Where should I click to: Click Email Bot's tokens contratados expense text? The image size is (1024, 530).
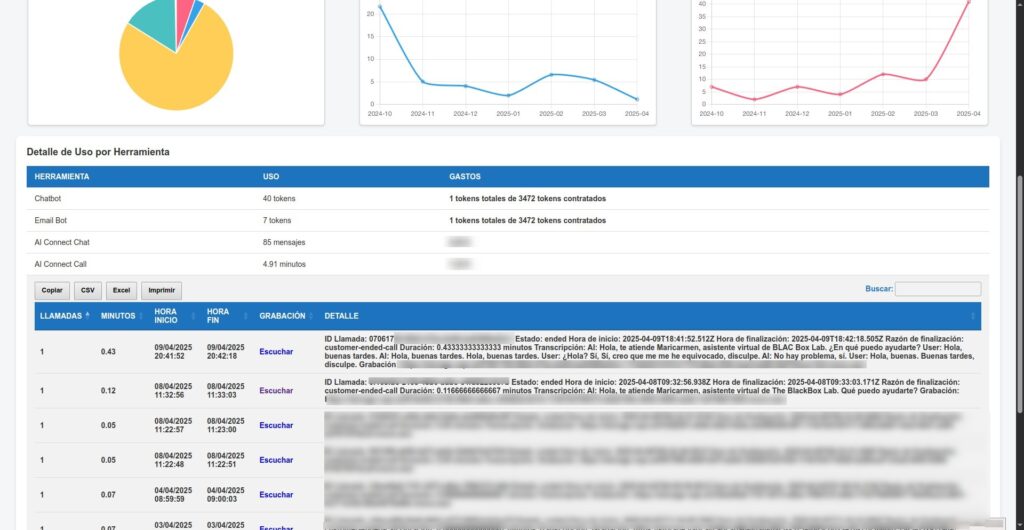[527, 221]
